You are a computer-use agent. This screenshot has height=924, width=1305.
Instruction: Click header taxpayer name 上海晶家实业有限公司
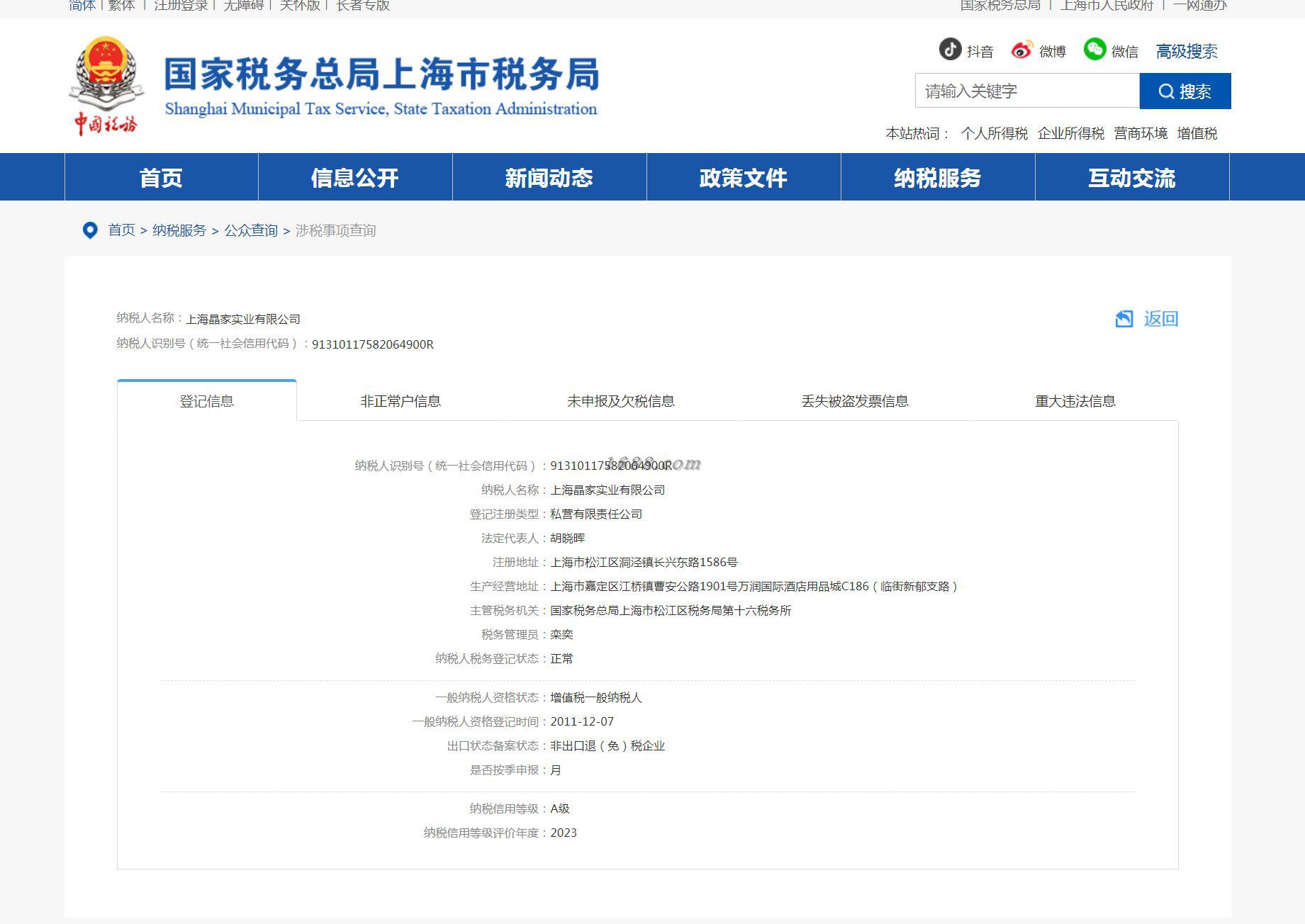click(x=243, y=320)
